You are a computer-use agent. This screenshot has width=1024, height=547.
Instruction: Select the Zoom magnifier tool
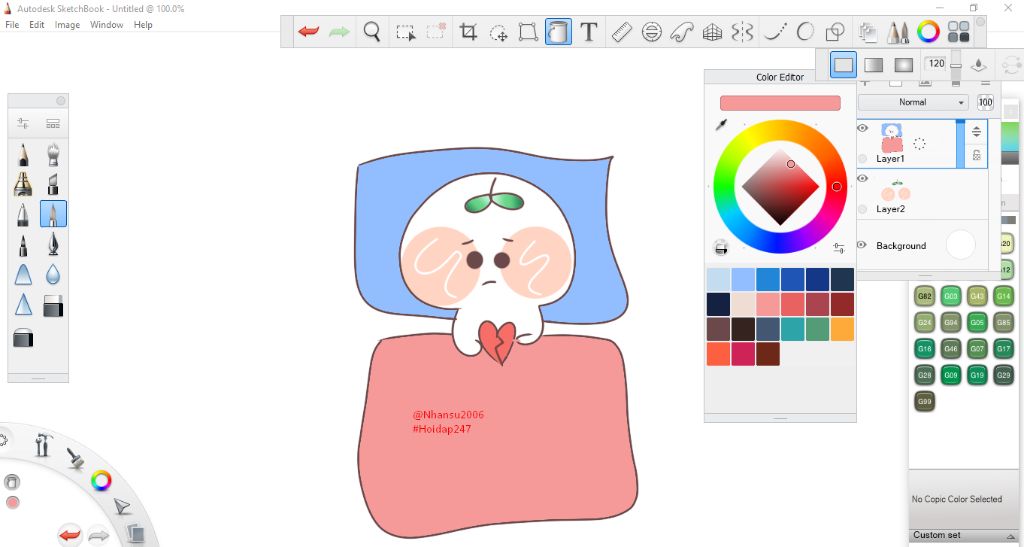coord(372,31)
